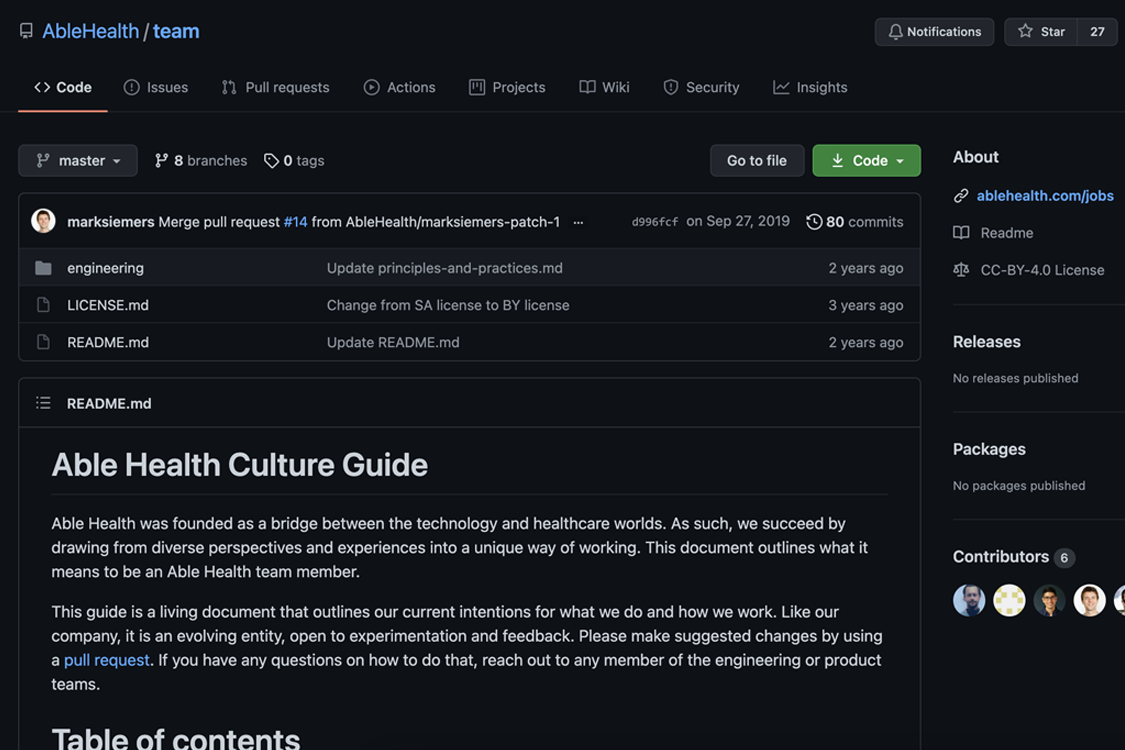Switch to the Issues tab
This screenshot has width=1125, height=750.
(x=155, y=87)
